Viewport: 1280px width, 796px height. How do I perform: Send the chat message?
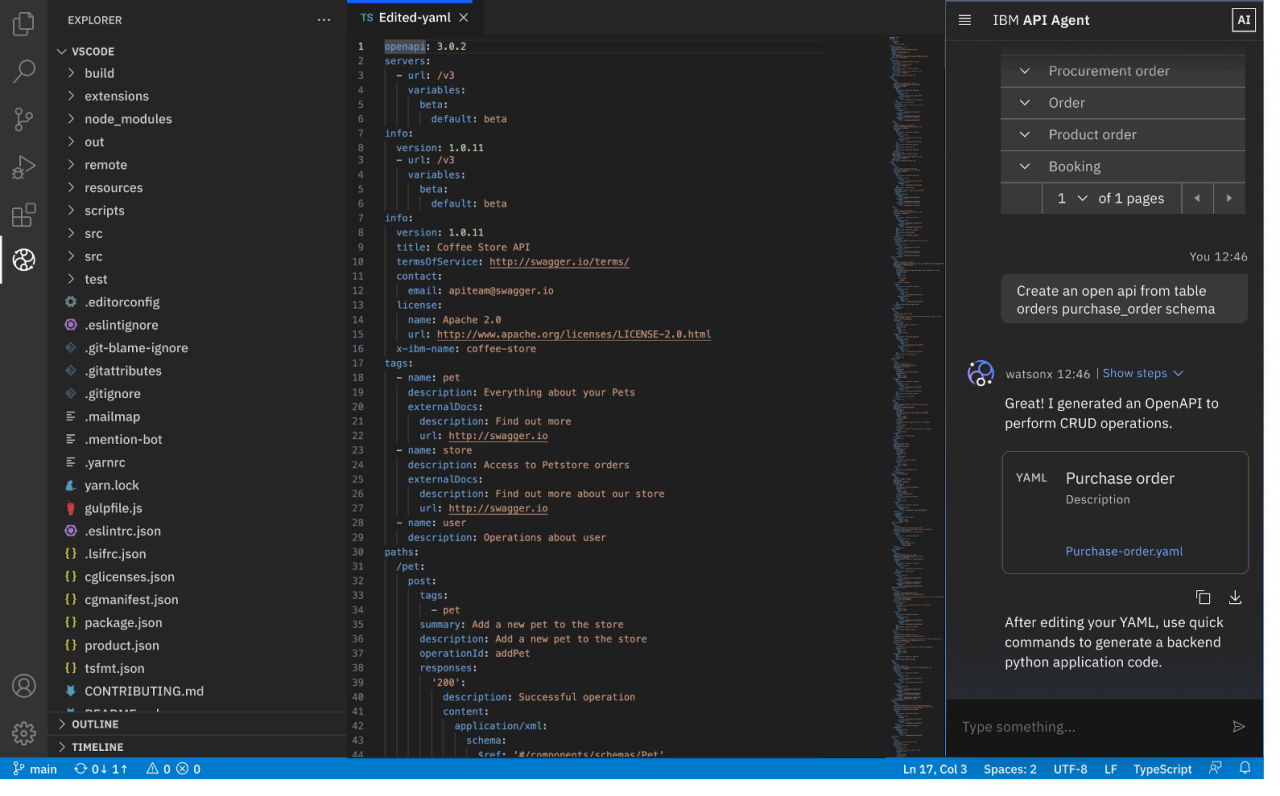[x=1239, y=727]
